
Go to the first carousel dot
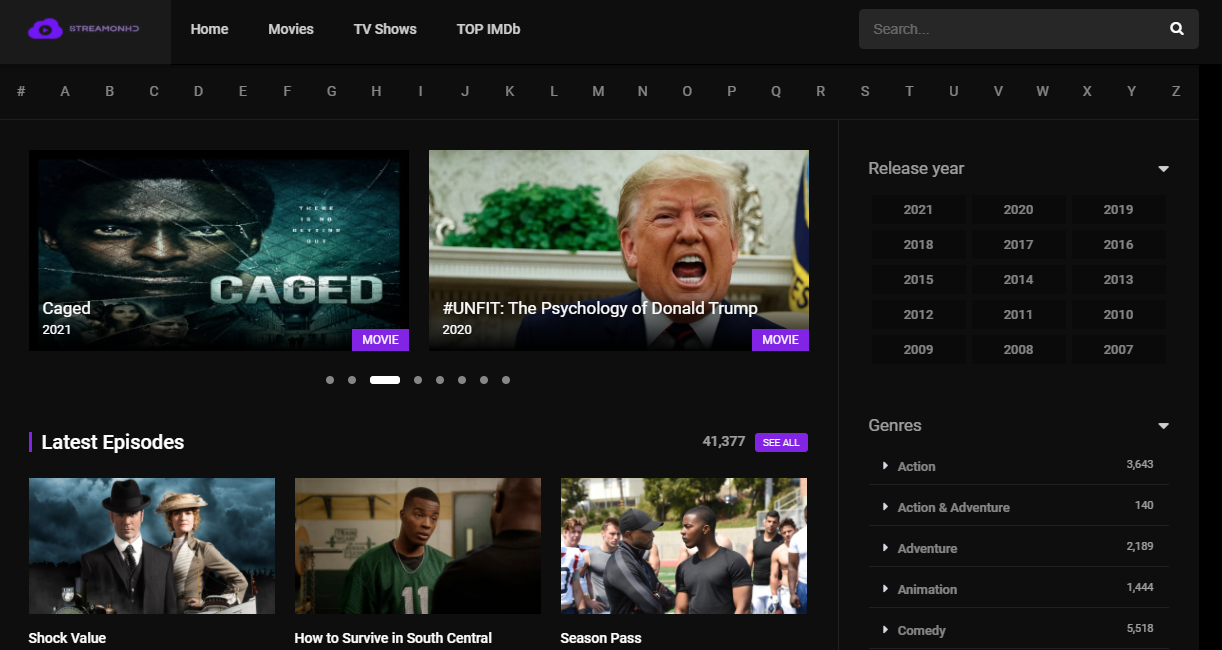330,380
